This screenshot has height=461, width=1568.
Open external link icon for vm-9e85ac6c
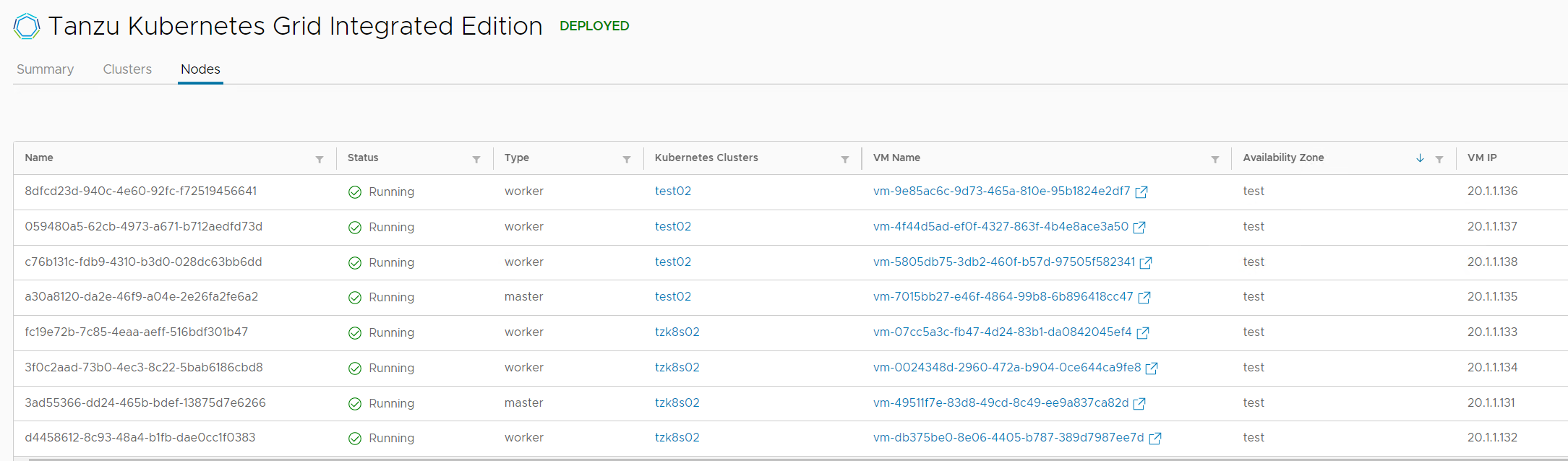[x=1141, y=192]
